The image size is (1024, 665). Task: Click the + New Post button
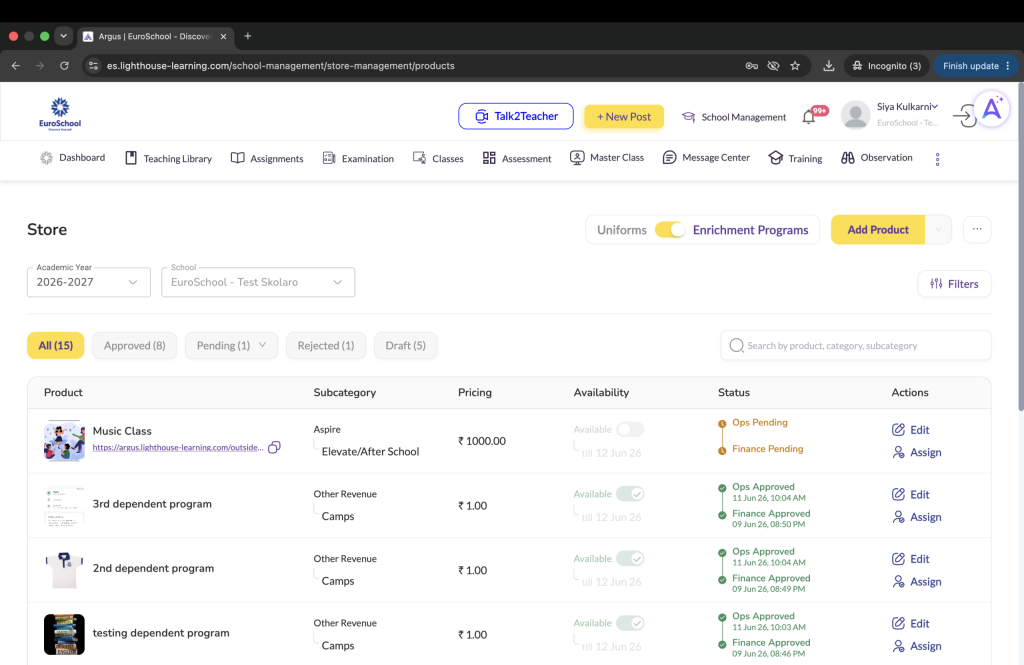pyautogui.click(x=624, y=117)
